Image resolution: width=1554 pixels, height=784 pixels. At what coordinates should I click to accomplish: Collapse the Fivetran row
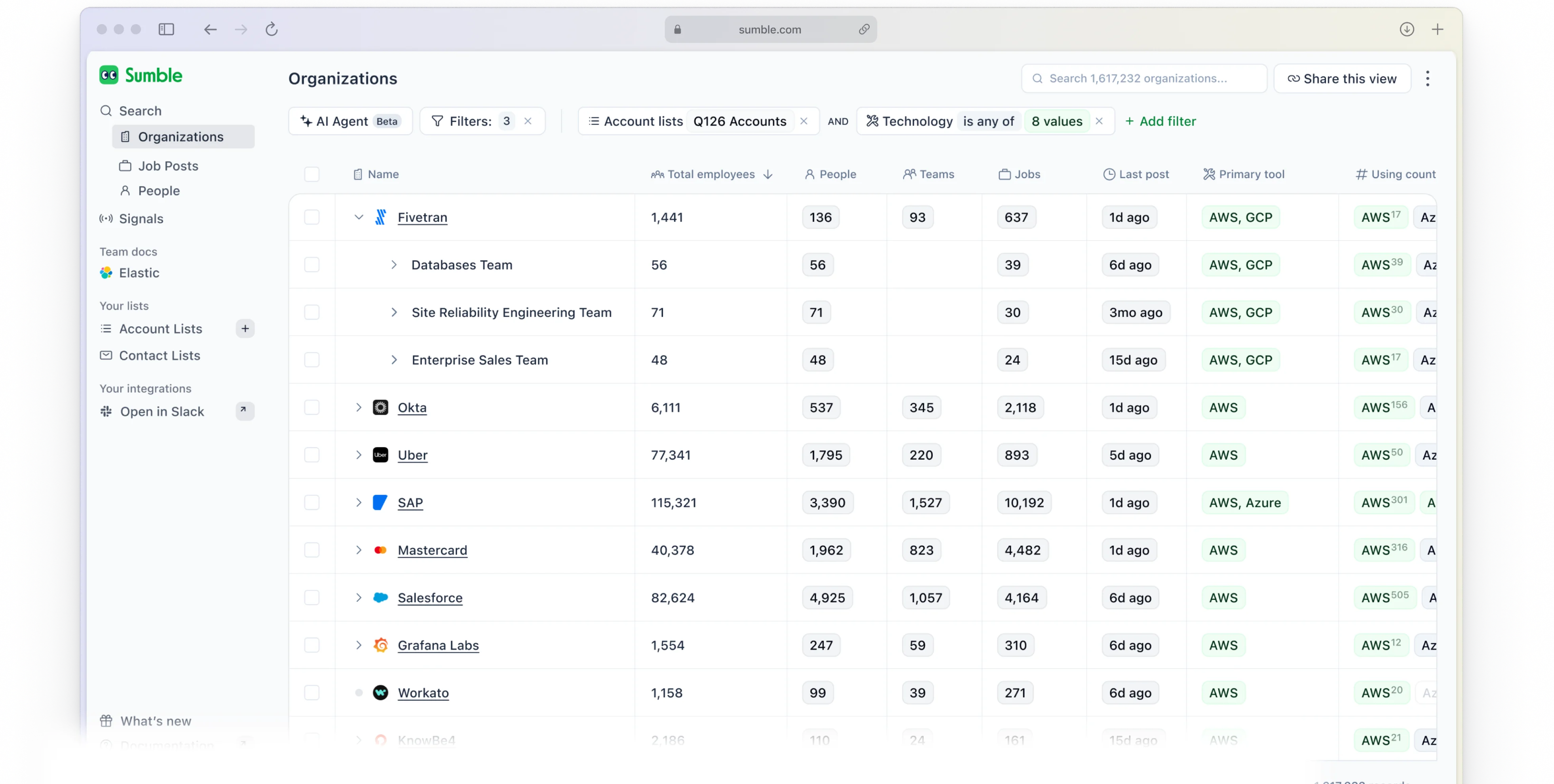tap(359, 217)
